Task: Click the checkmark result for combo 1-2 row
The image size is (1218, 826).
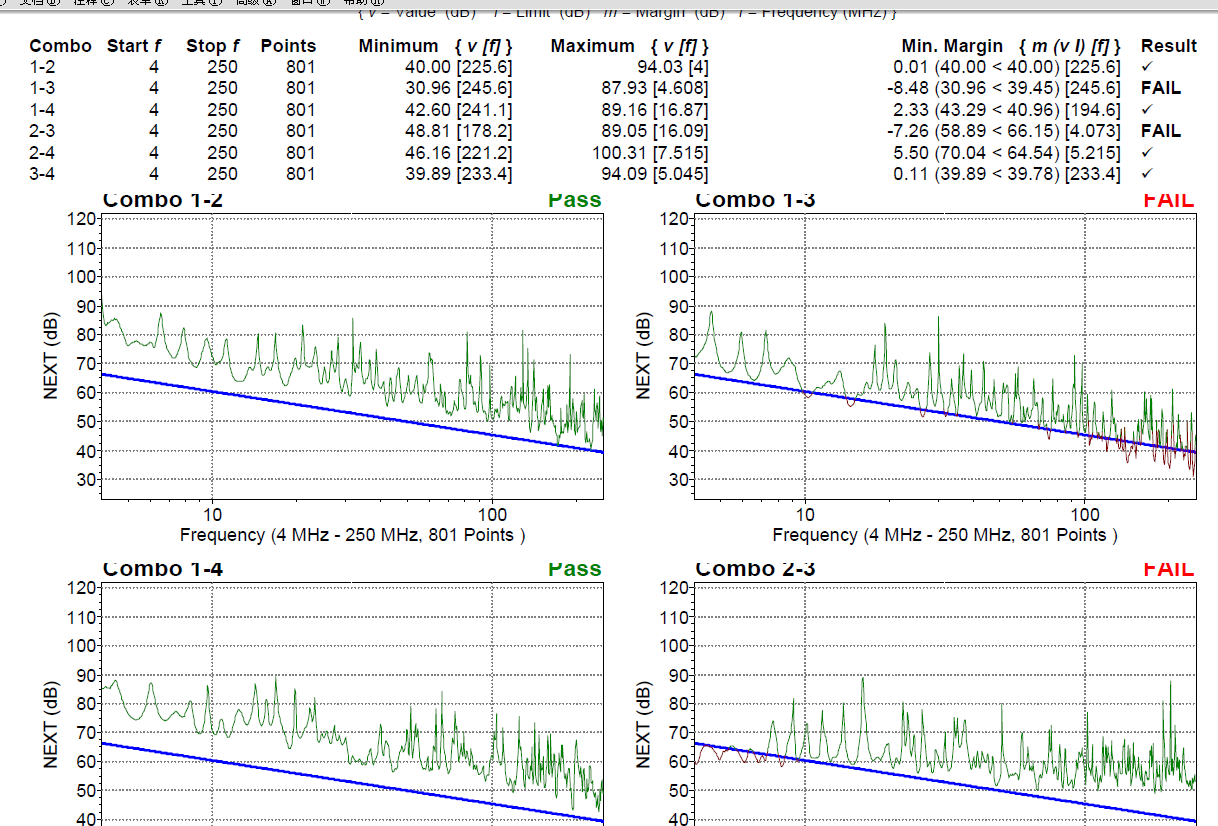Action: (1147, 67)
